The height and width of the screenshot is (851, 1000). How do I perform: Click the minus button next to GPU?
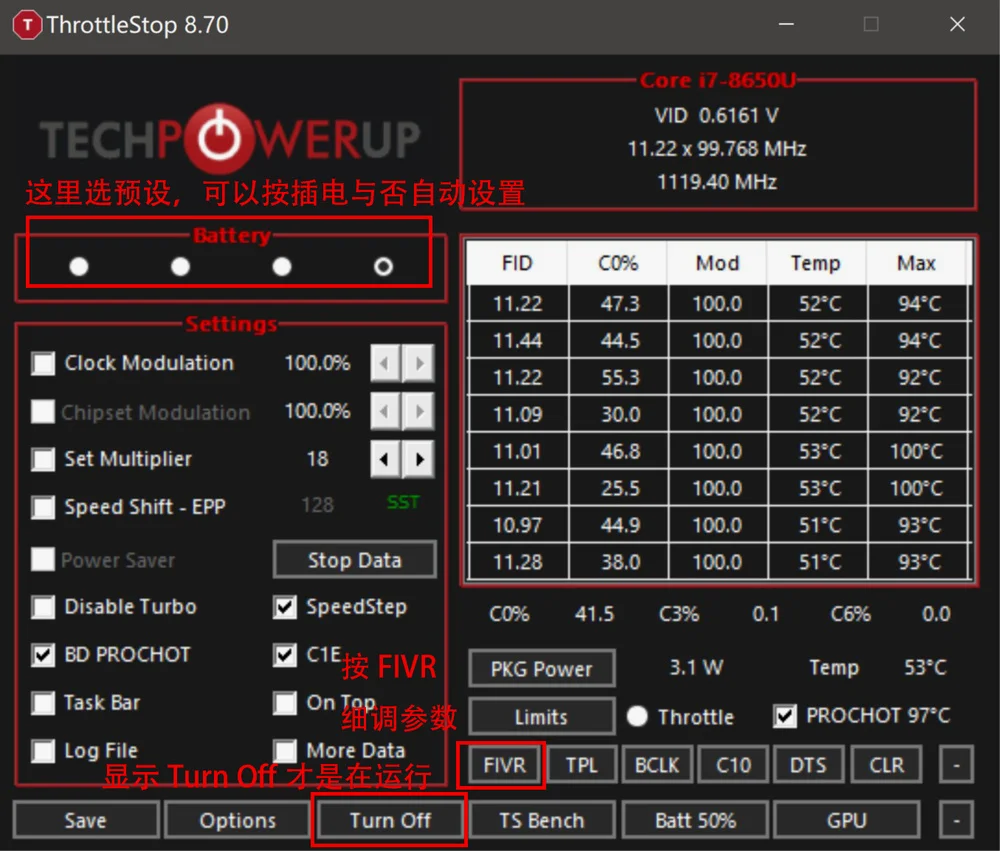[956, 820]
